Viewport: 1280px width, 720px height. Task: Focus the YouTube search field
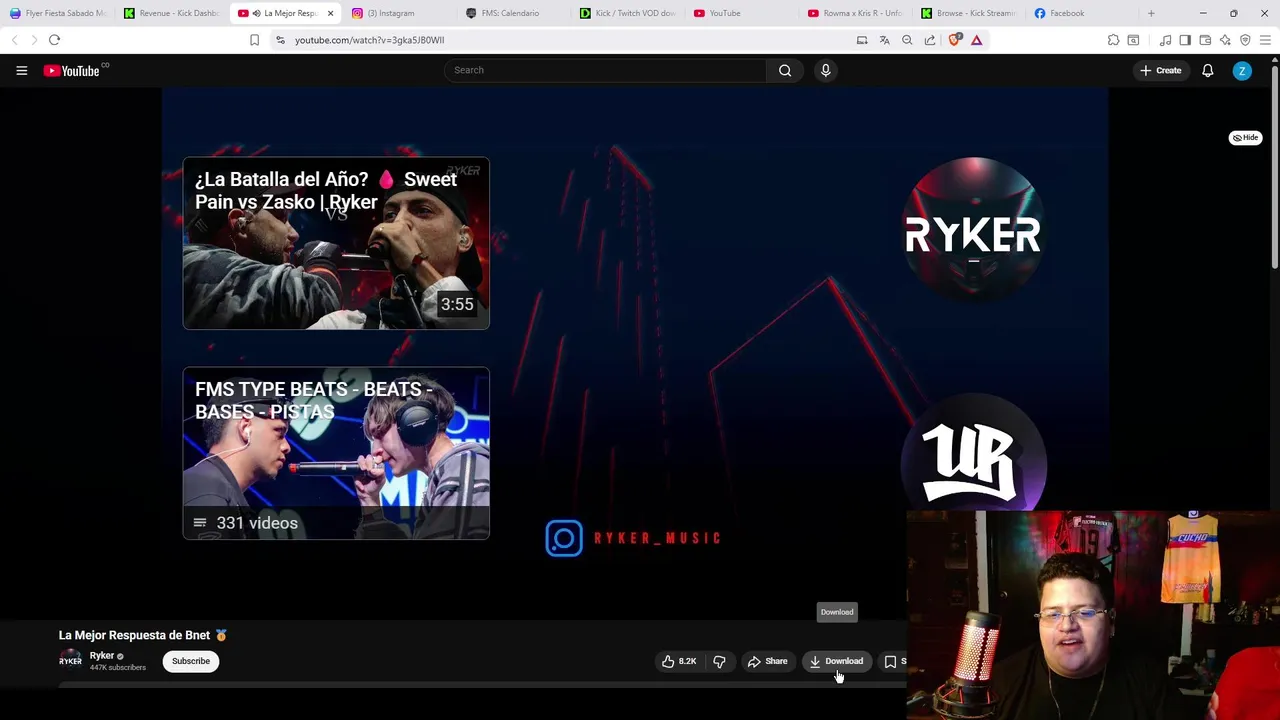coord(605,70)
